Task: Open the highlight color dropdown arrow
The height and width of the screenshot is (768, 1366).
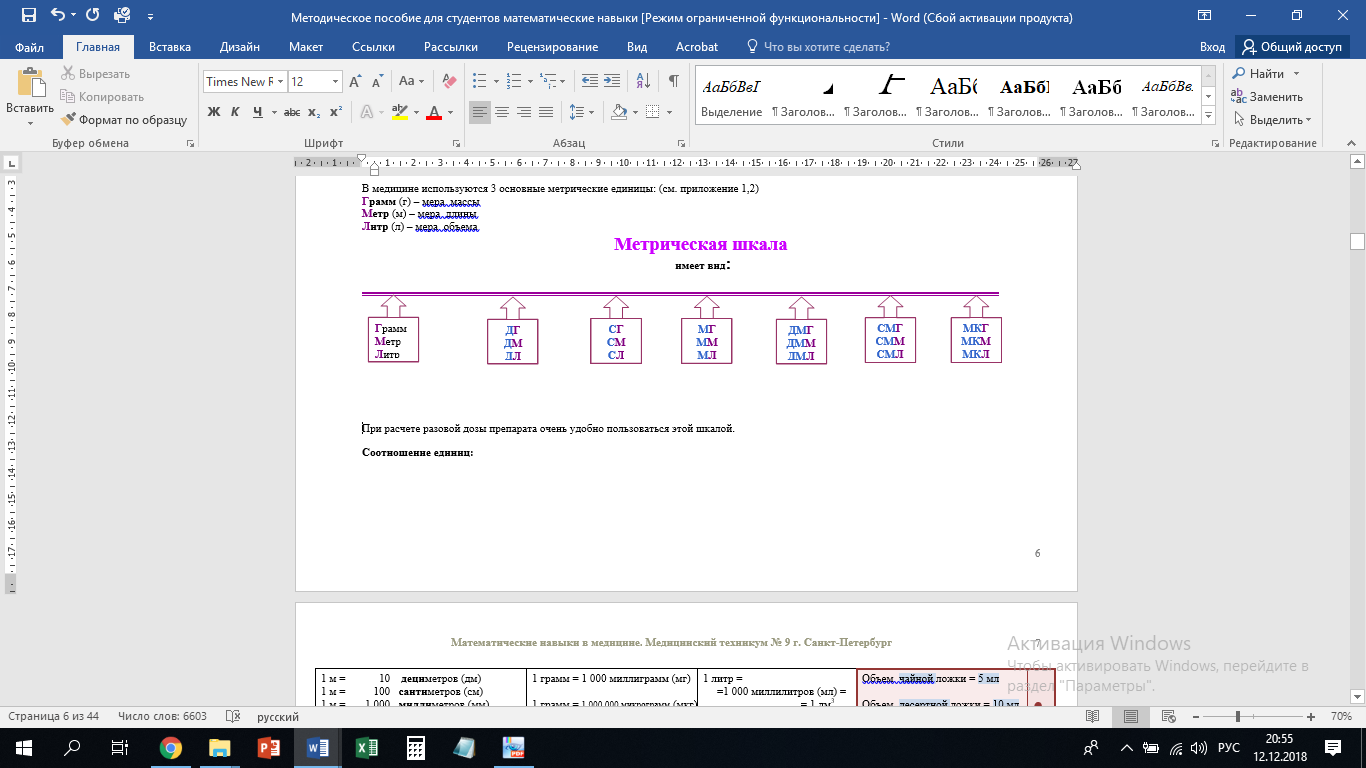Action: point(414,112)
